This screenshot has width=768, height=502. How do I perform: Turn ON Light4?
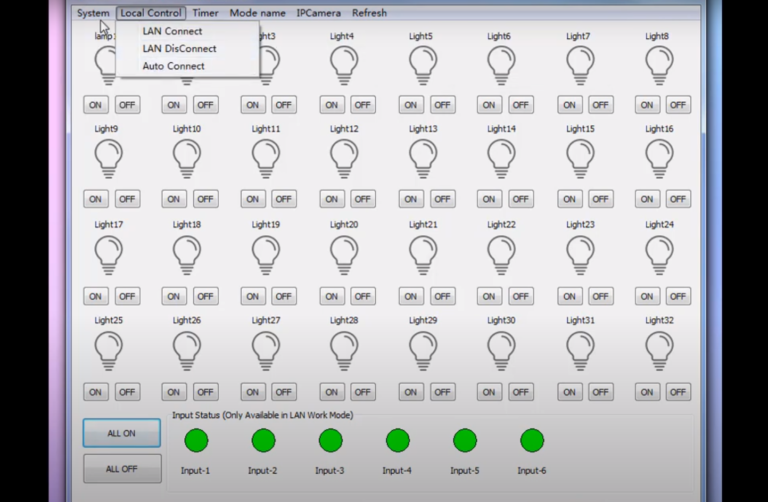point(331,105)
